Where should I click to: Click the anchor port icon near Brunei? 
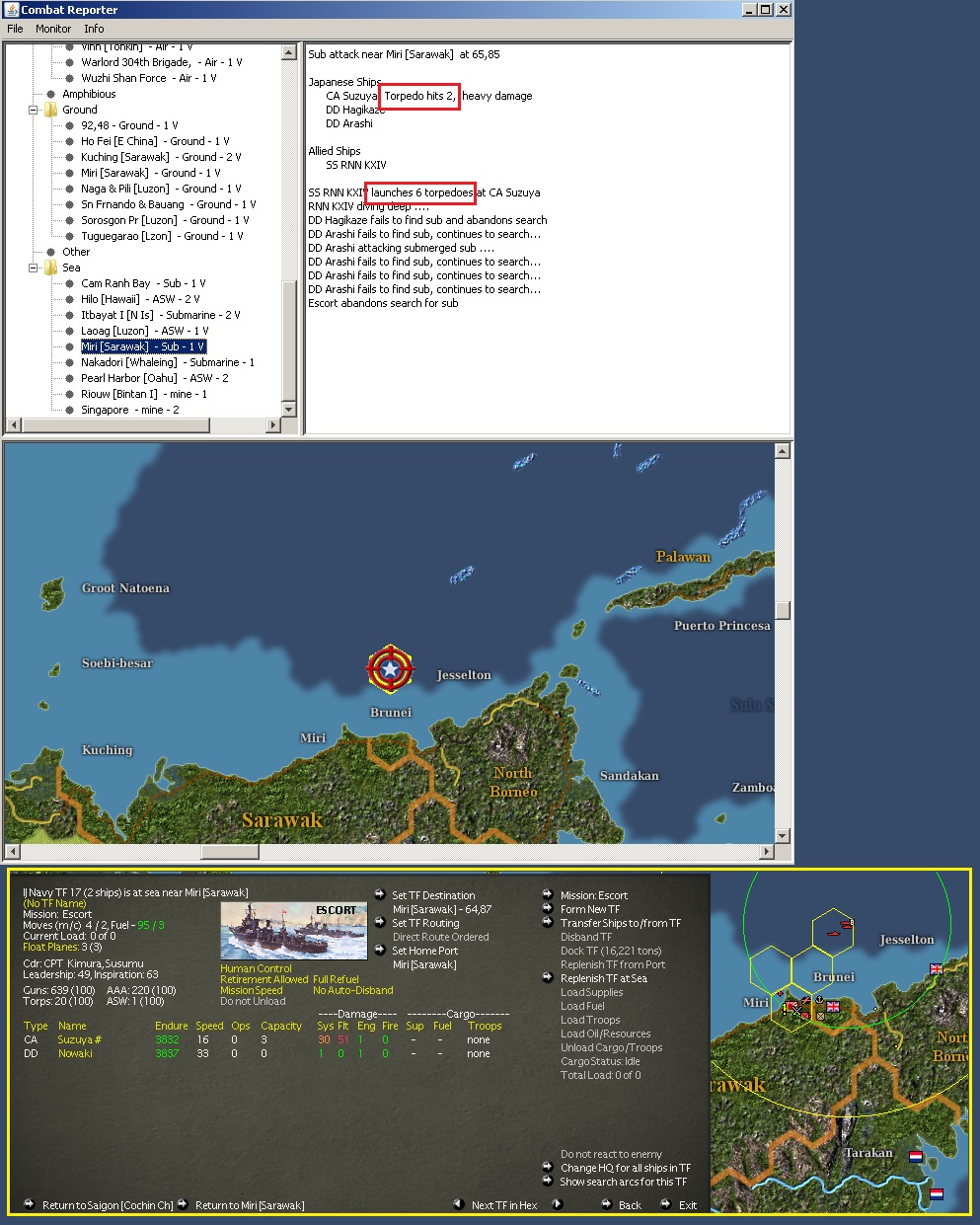(819, 1001)
